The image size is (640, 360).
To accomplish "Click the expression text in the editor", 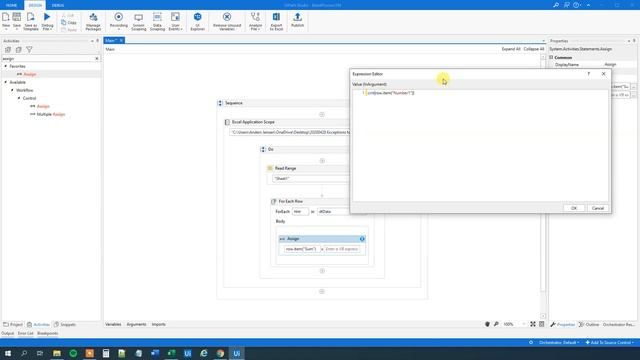I will 391,93.
